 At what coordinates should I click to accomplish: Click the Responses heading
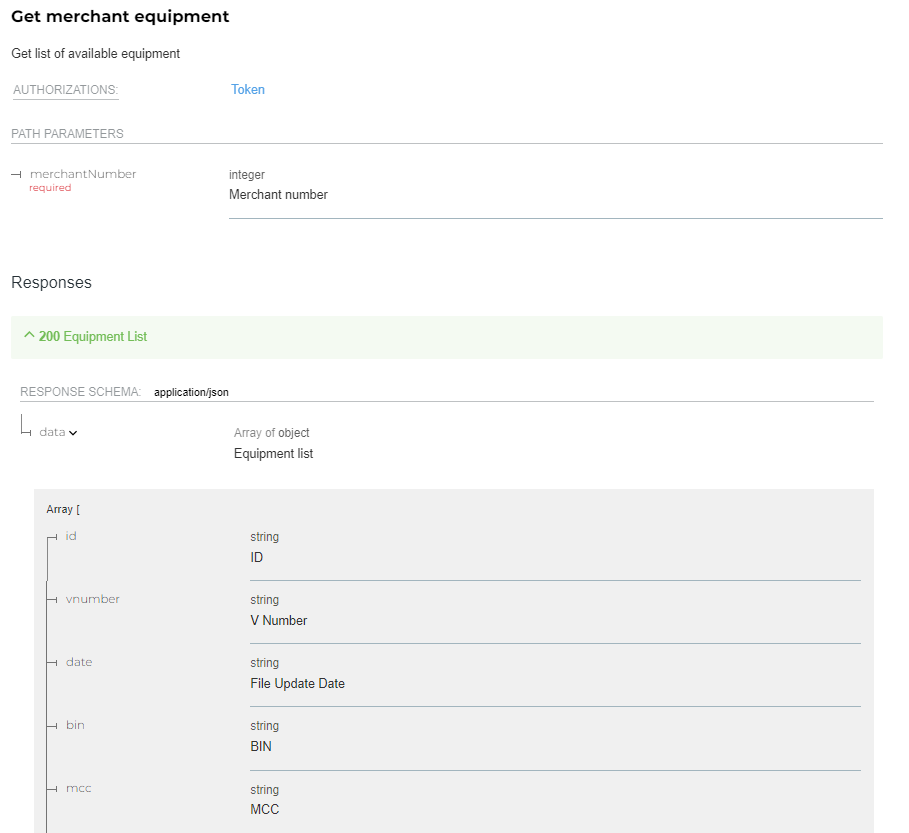point(51,282)
